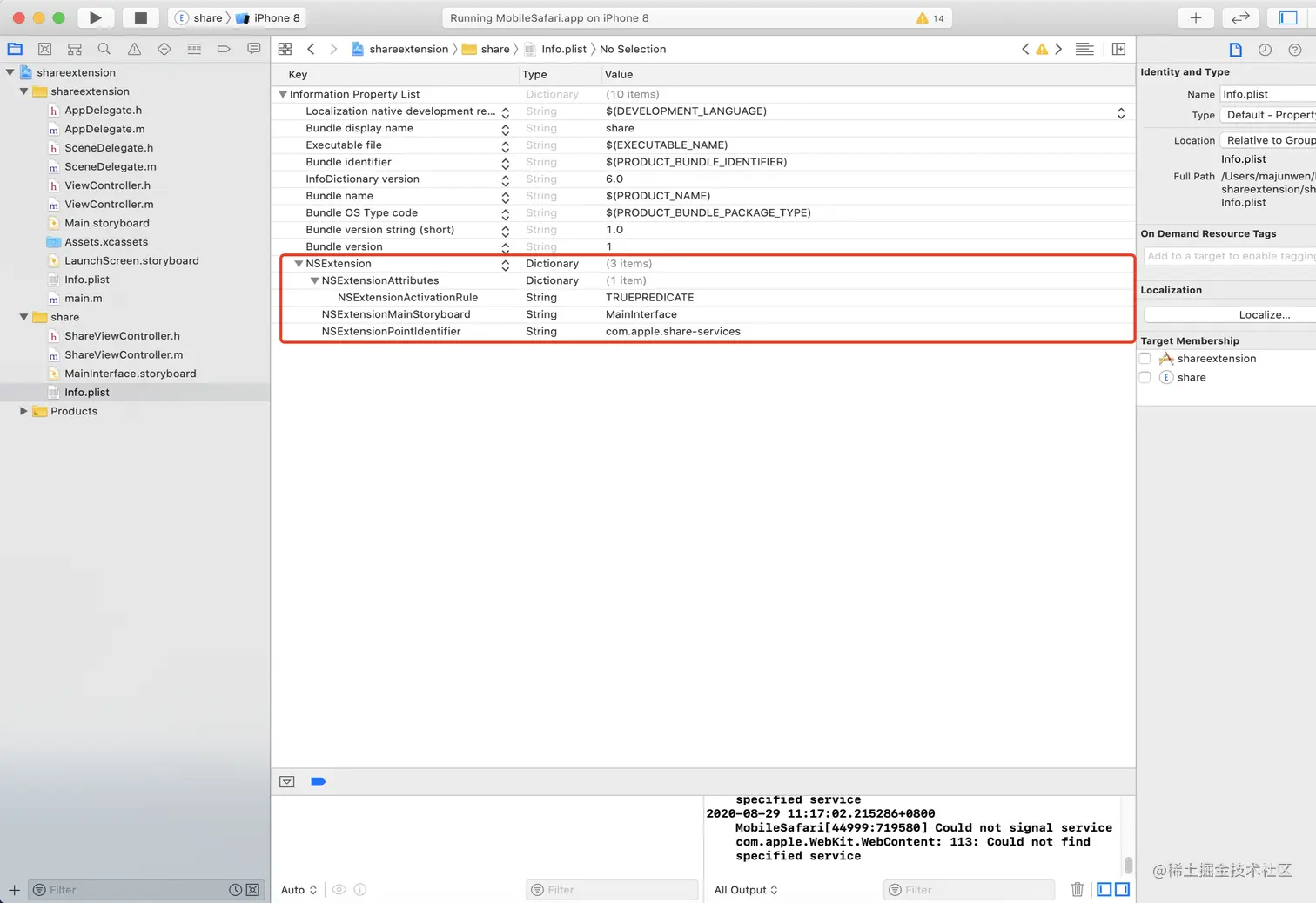
Task: Select MainInterface.storyboard file
Action: (x=131, y=374)
